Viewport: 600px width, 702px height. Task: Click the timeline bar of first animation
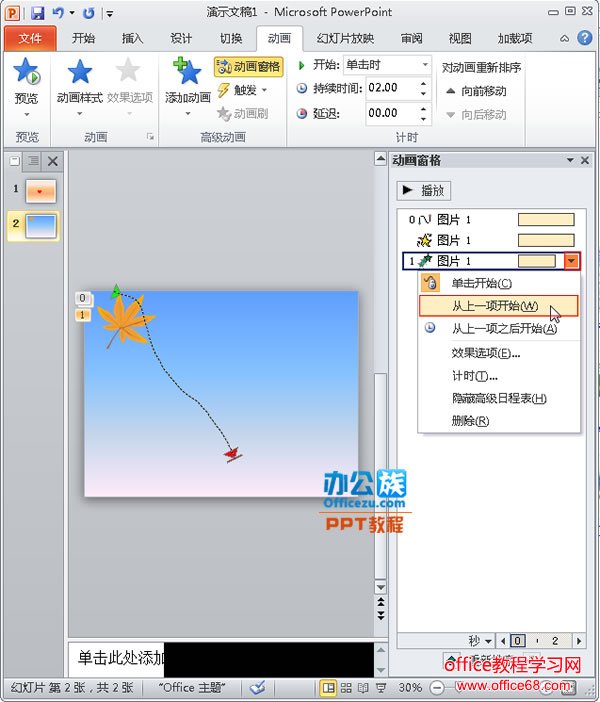point(546,219)
